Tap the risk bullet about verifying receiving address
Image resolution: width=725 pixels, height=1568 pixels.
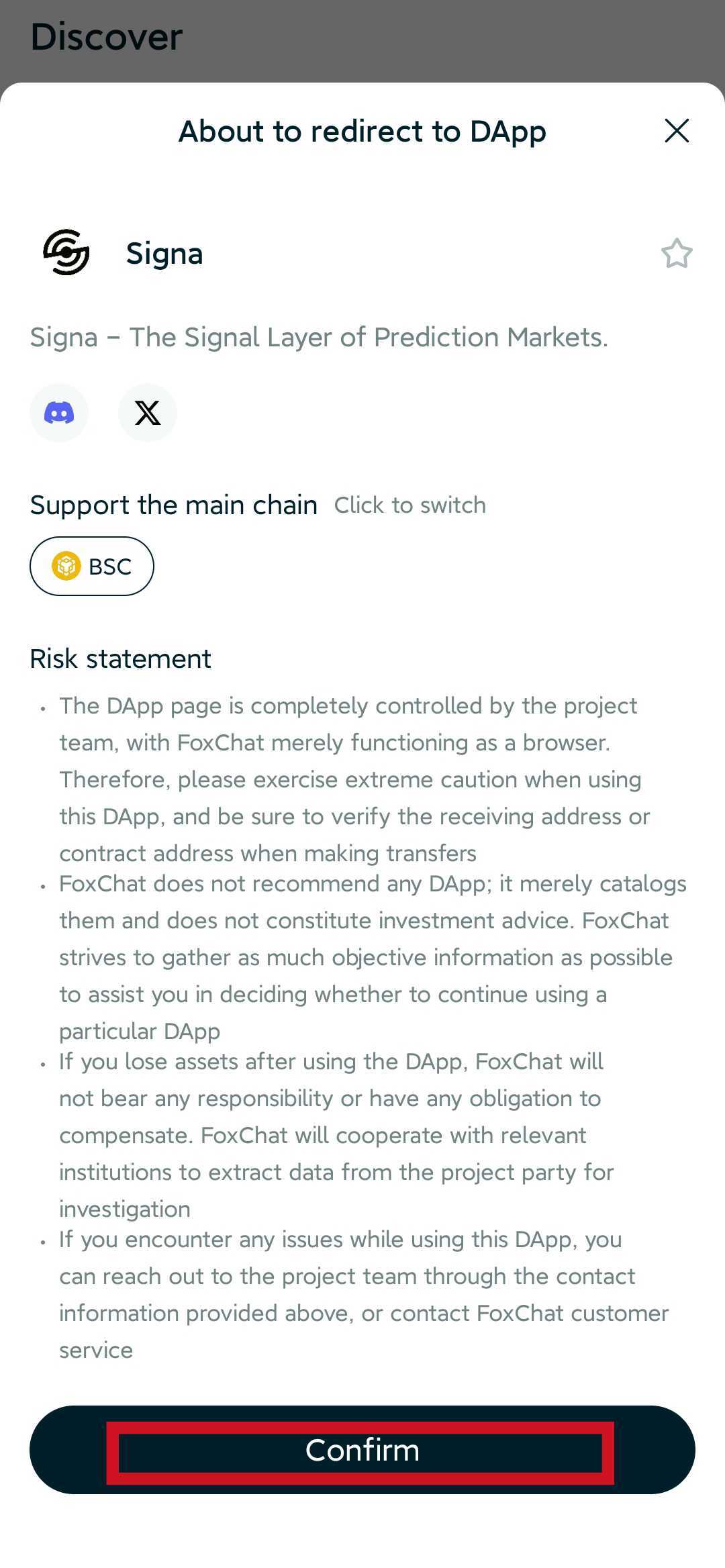349,779
